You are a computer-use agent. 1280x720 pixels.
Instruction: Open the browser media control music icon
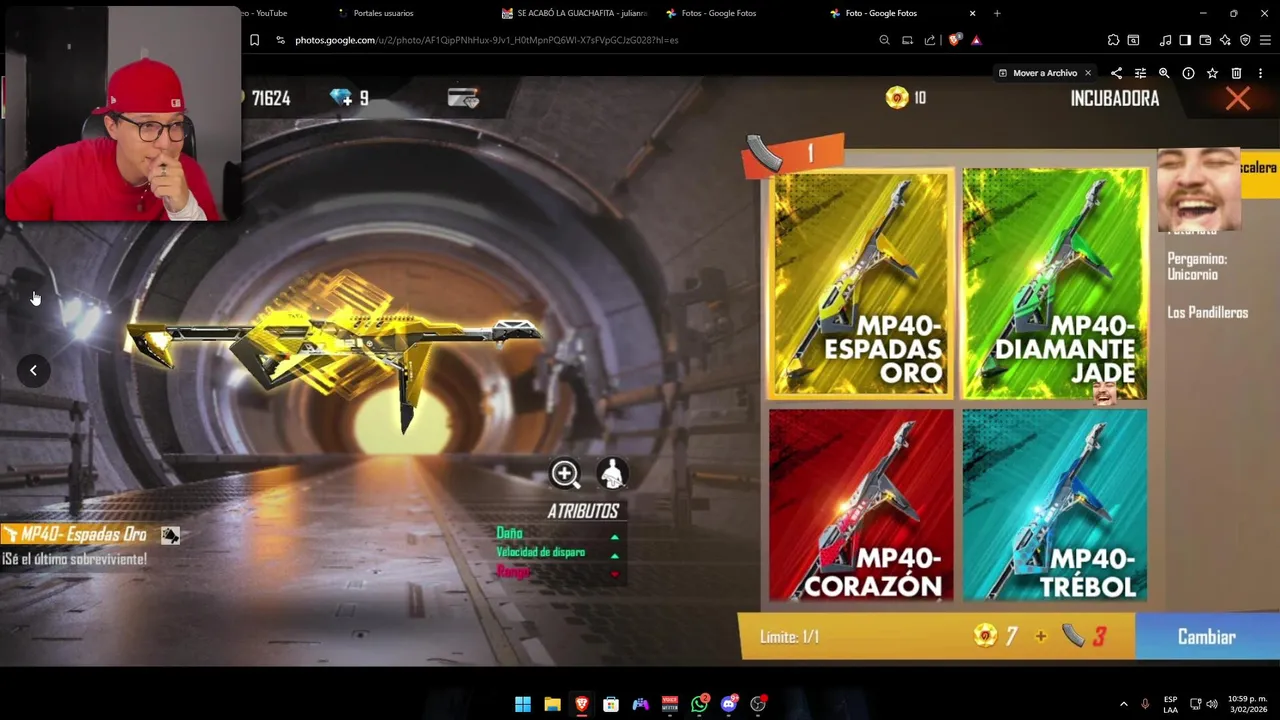(1165, 40)
